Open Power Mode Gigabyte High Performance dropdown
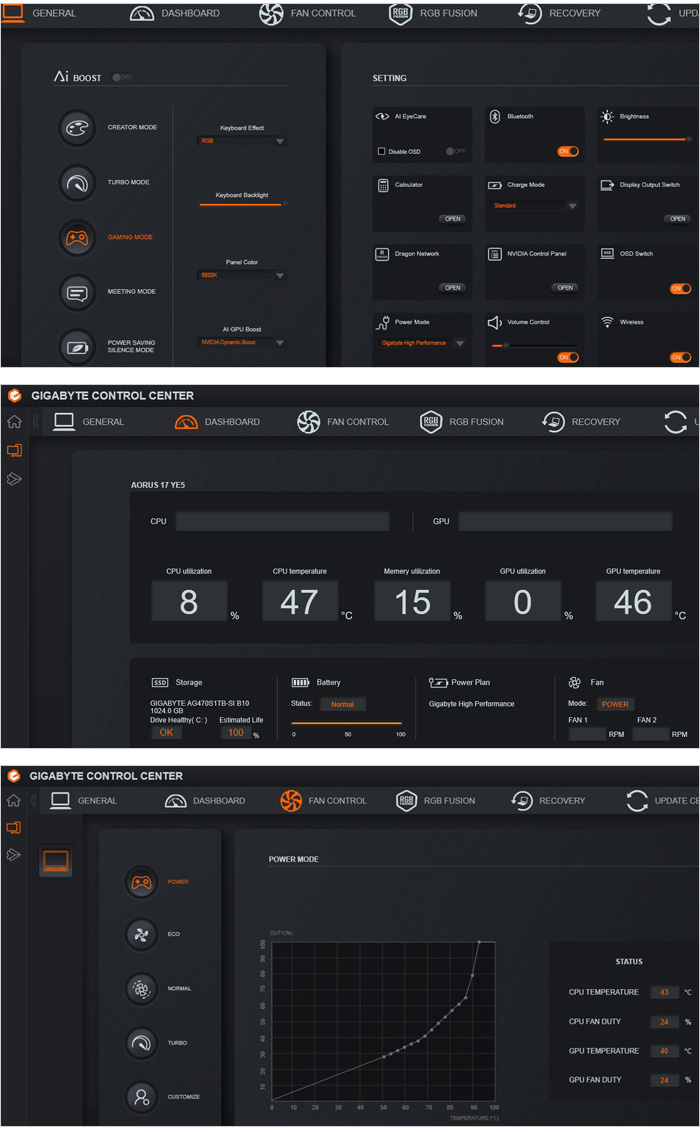 coord(422,343)
